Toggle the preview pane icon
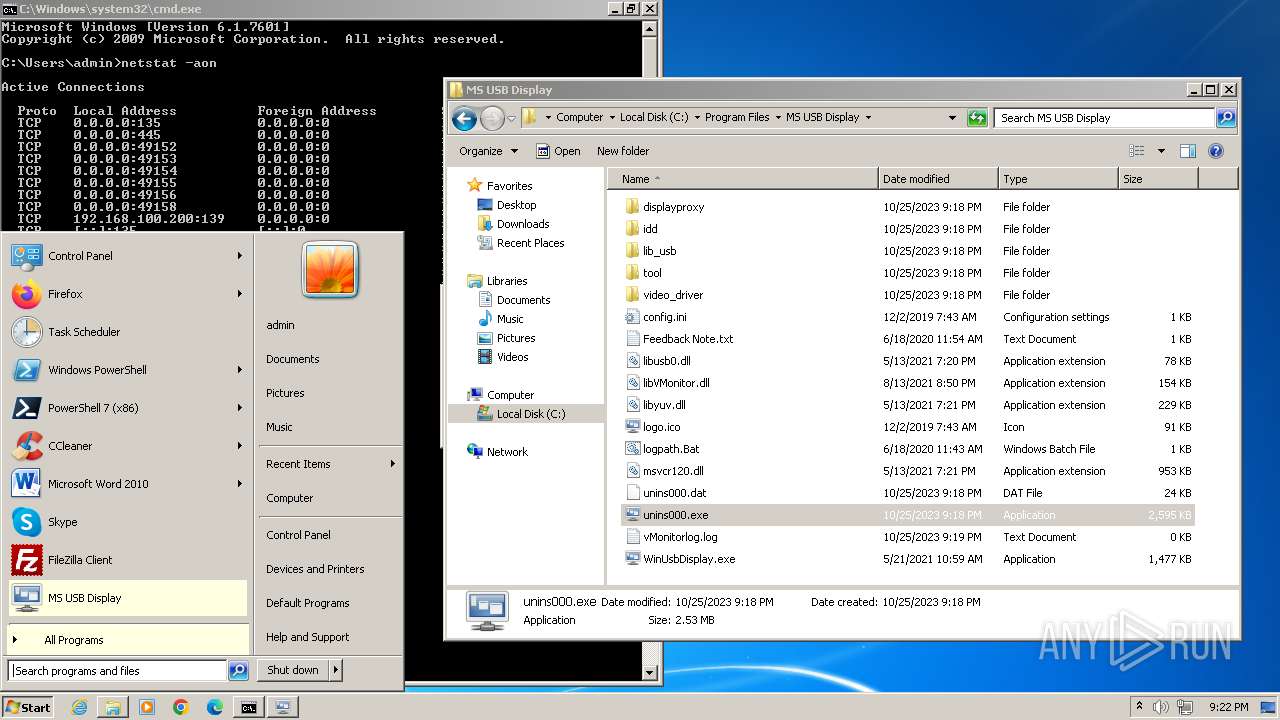 coord(1188,151)
